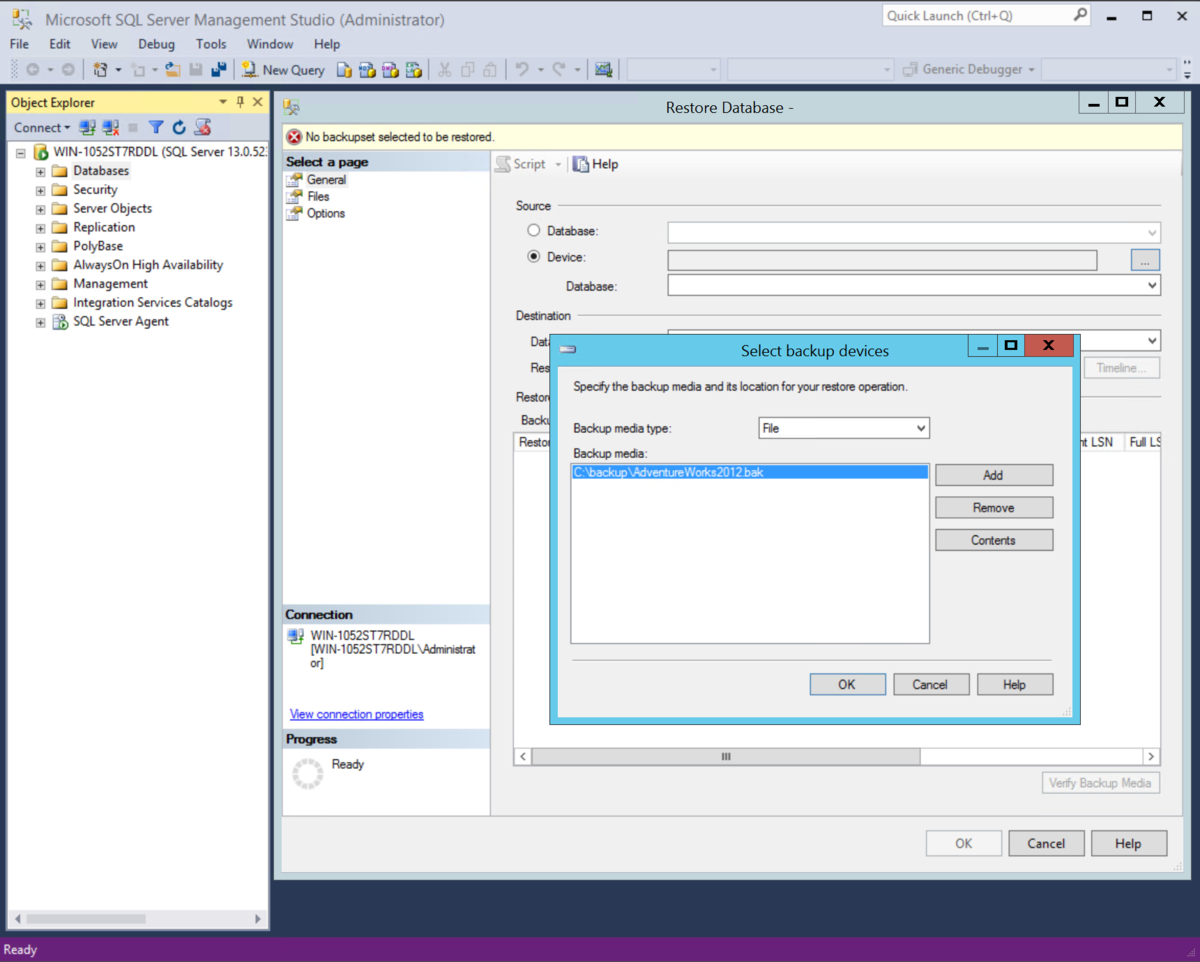
Task: Click the Undo icon in toolbar
Action: pyautogui.click(x=521, y=70)
